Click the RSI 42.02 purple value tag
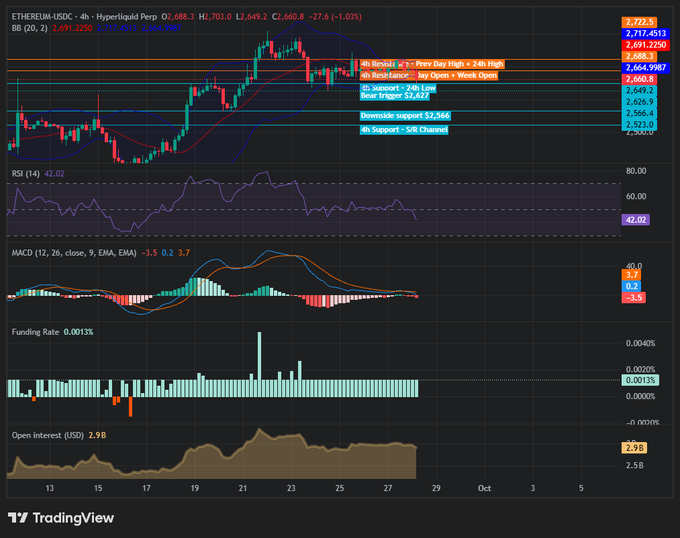The width and height of the screenshot is (680, 538). pos(635,220)
